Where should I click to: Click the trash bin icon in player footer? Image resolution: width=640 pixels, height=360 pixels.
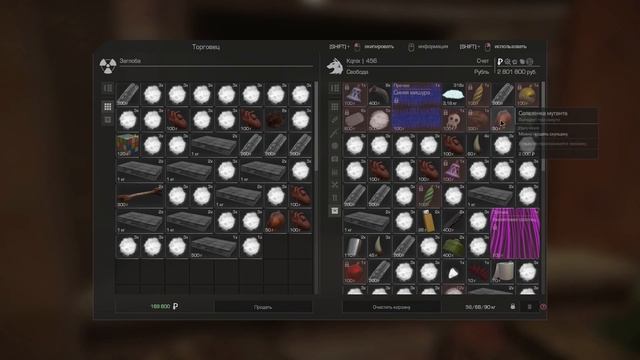click(529, 307)
